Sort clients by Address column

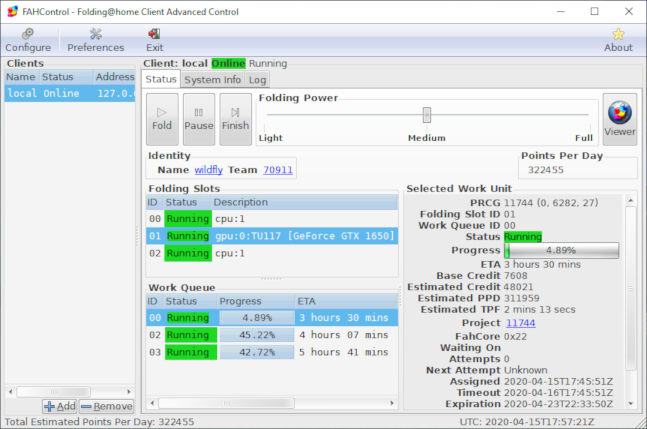(x=114, y=77)
